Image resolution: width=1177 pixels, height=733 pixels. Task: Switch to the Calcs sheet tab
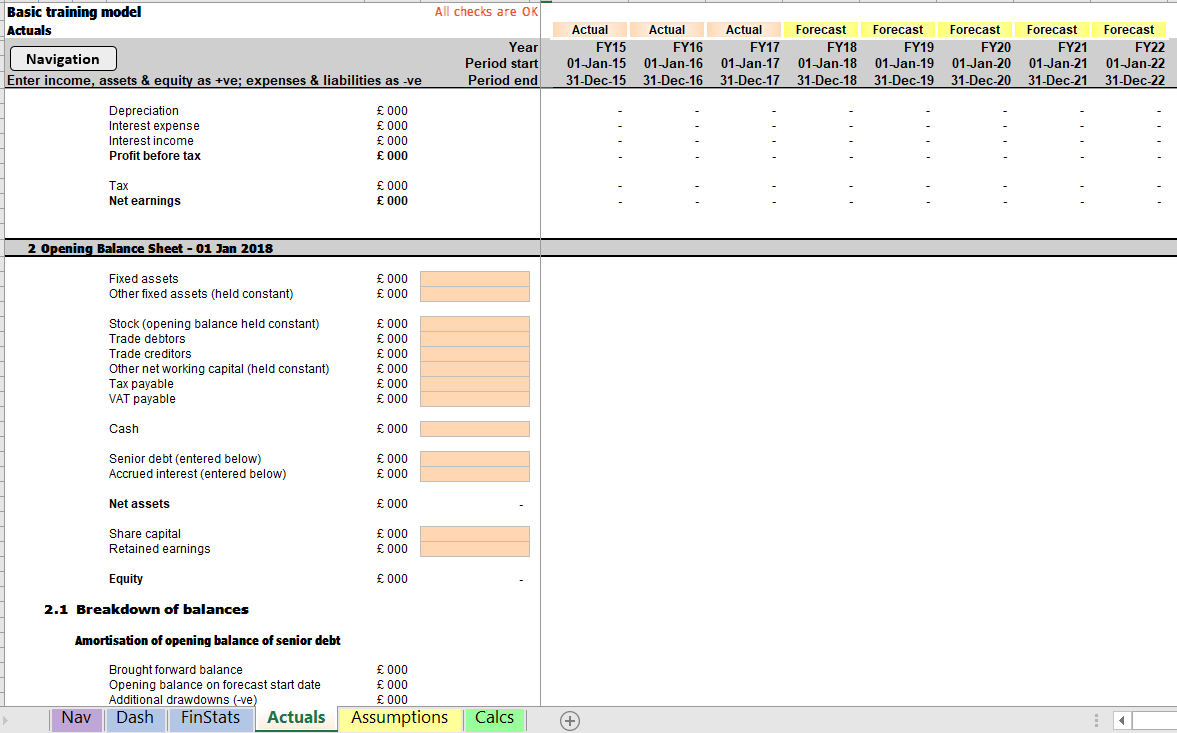494,719
